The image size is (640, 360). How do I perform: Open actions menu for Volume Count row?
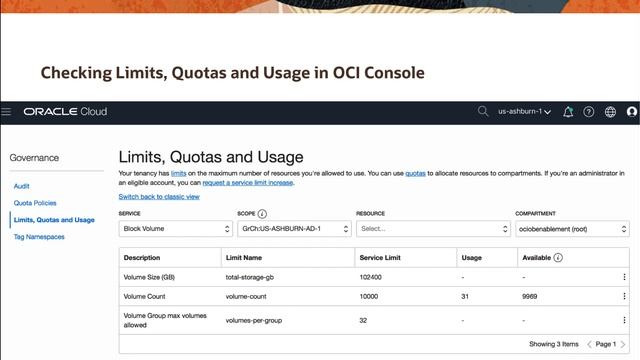click(x=624, y=296)
